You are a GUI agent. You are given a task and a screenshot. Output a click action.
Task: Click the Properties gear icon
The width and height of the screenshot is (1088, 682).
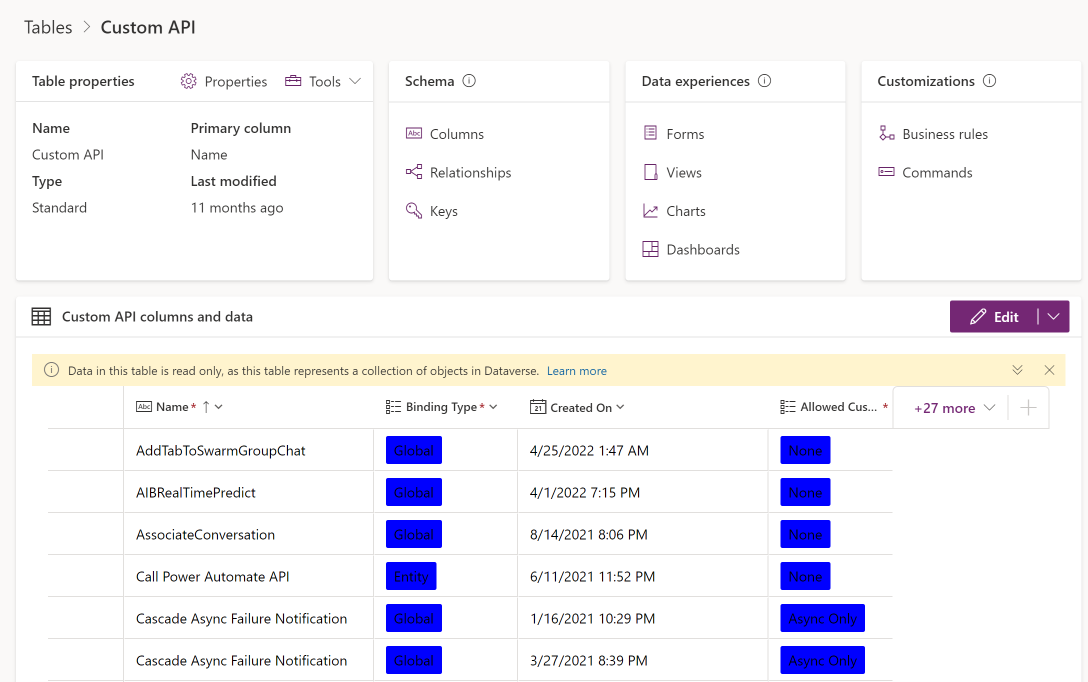click(189, 81)
